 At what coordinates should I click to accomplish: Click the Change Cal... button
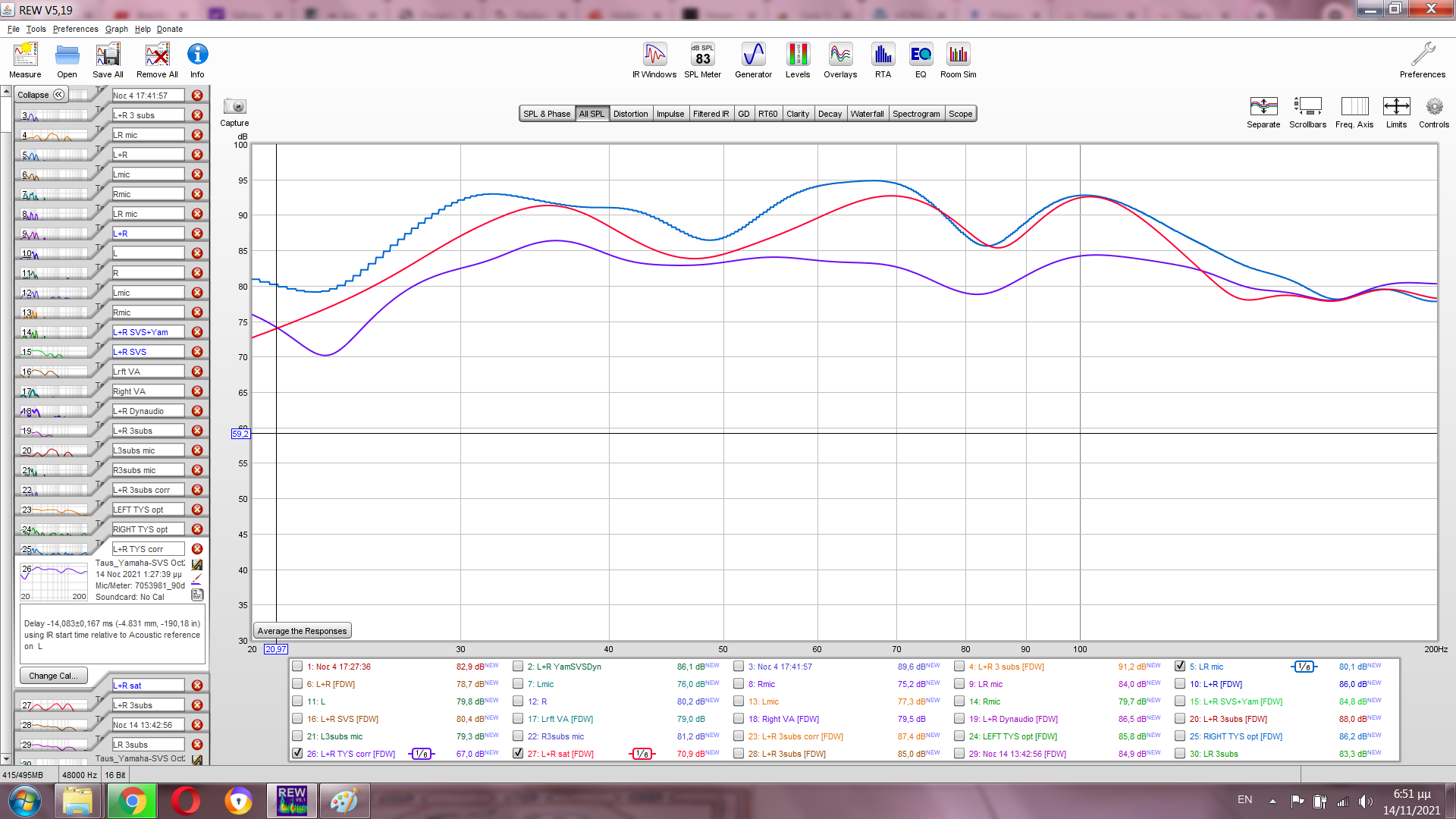(x=53, y=676)
